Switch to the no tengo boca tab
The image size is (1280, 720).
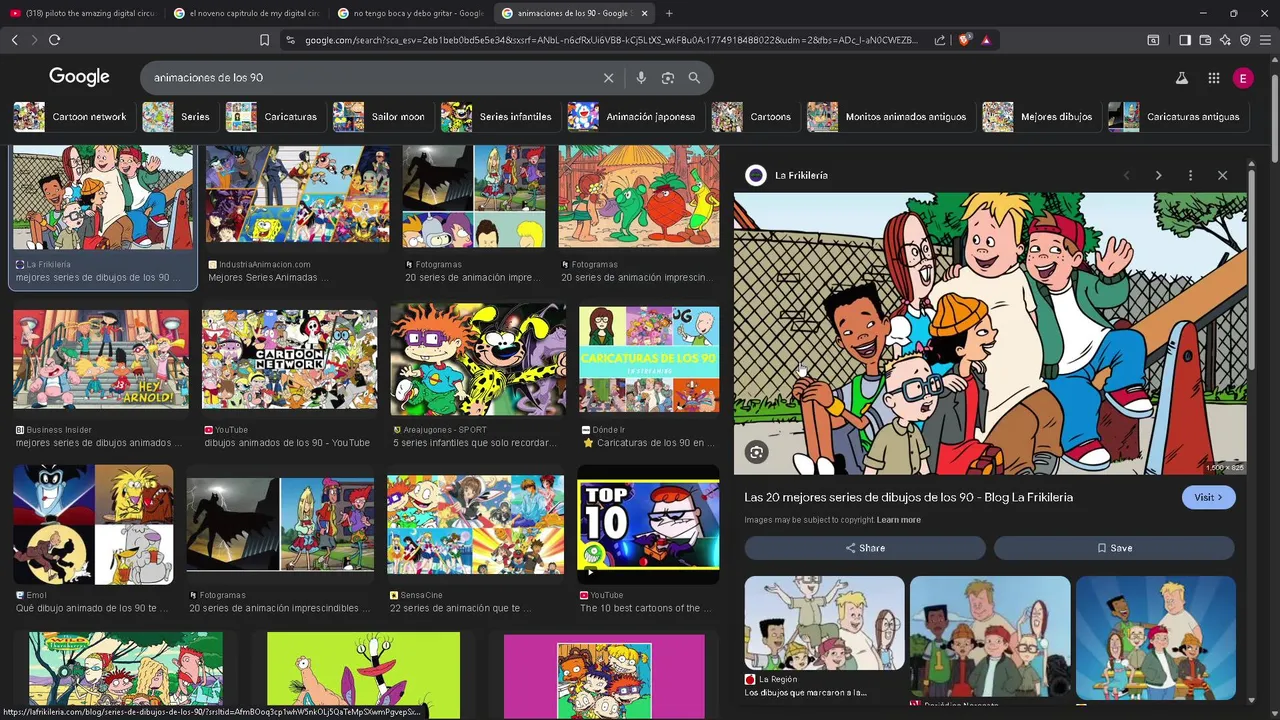[x=411, y=13]
